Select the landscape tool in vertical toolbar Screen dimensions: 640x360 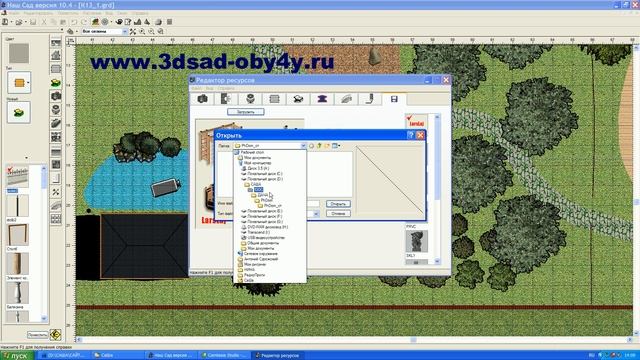[56, 42]
